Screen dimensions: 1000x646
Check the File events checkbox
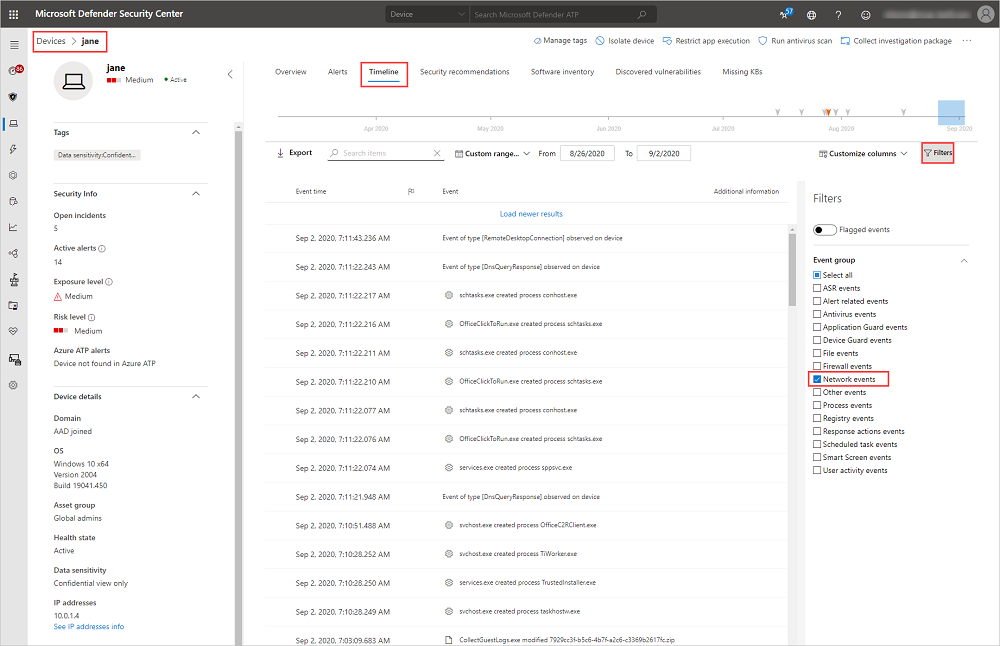coord(817,353)
